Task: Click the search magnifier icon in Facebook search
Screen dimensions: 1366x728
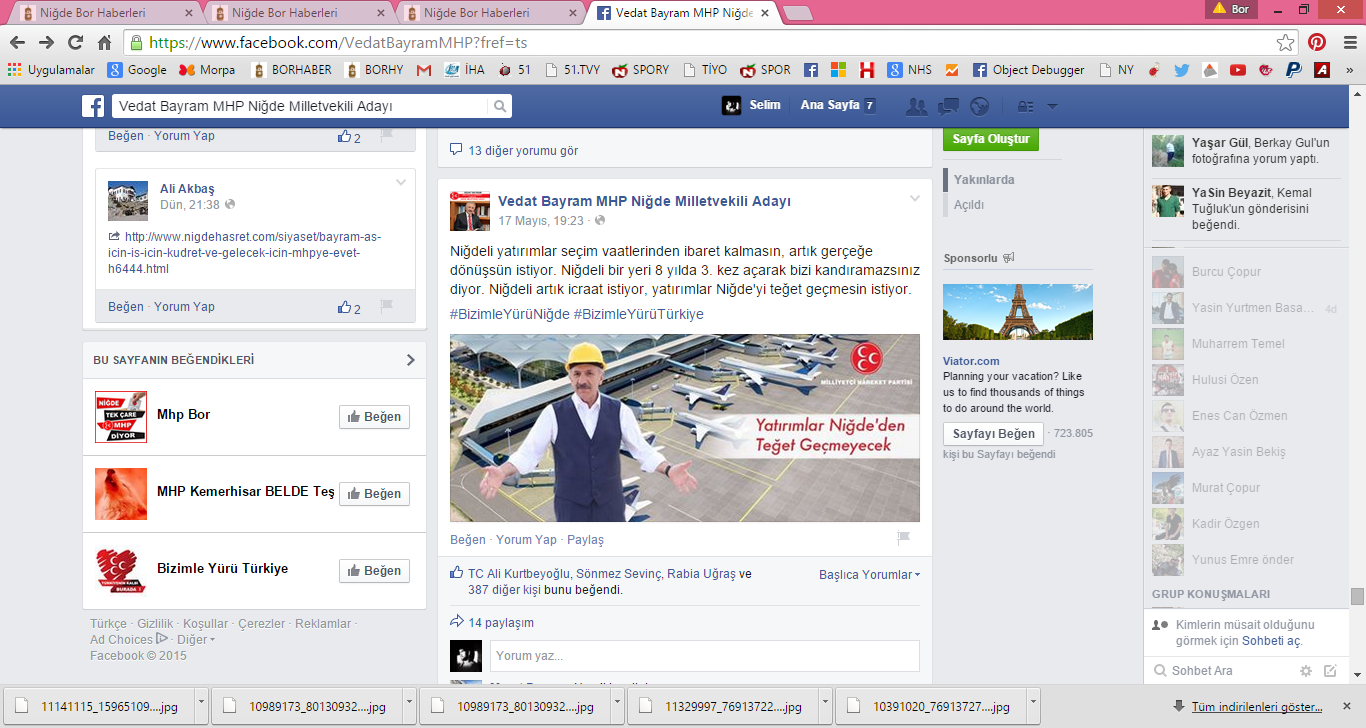Action: (499, 107)
